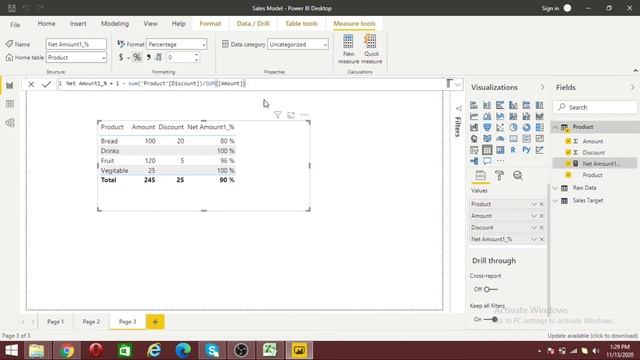Toggle the thousands separator comma icon
640x360 pixels.
[149, 58]
